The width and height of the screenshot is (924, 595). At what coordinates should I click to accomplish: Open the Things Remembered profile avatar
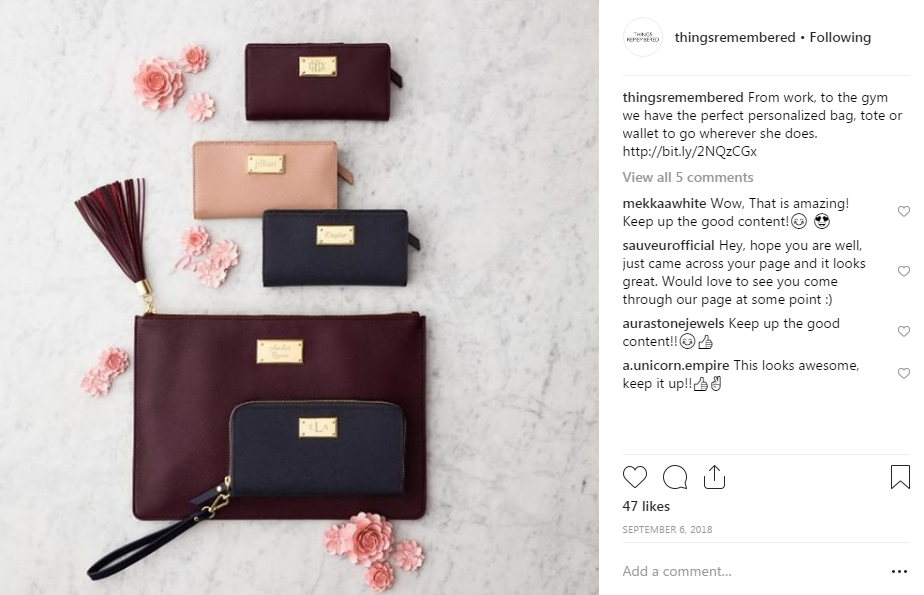pyautogui.click(x=642, y=38)
